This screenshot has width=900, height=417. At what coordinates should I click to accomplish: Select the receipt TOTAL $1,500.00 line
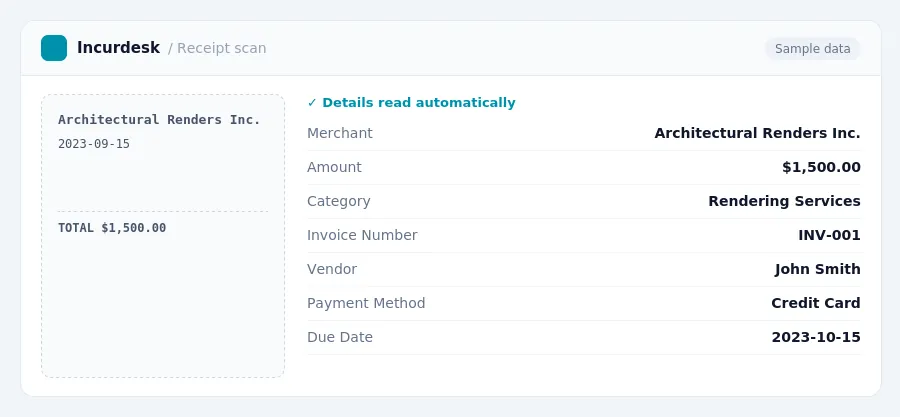point(112,228)
